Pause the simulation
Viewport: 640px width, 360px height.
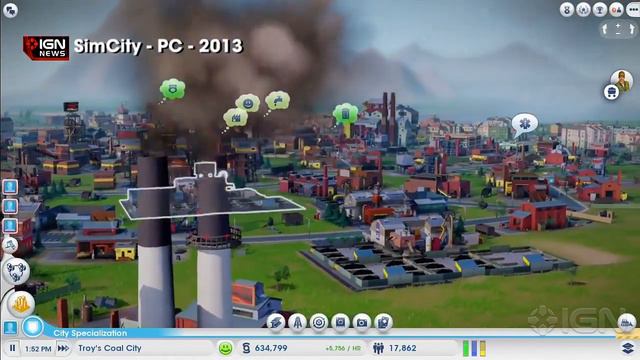12,348
